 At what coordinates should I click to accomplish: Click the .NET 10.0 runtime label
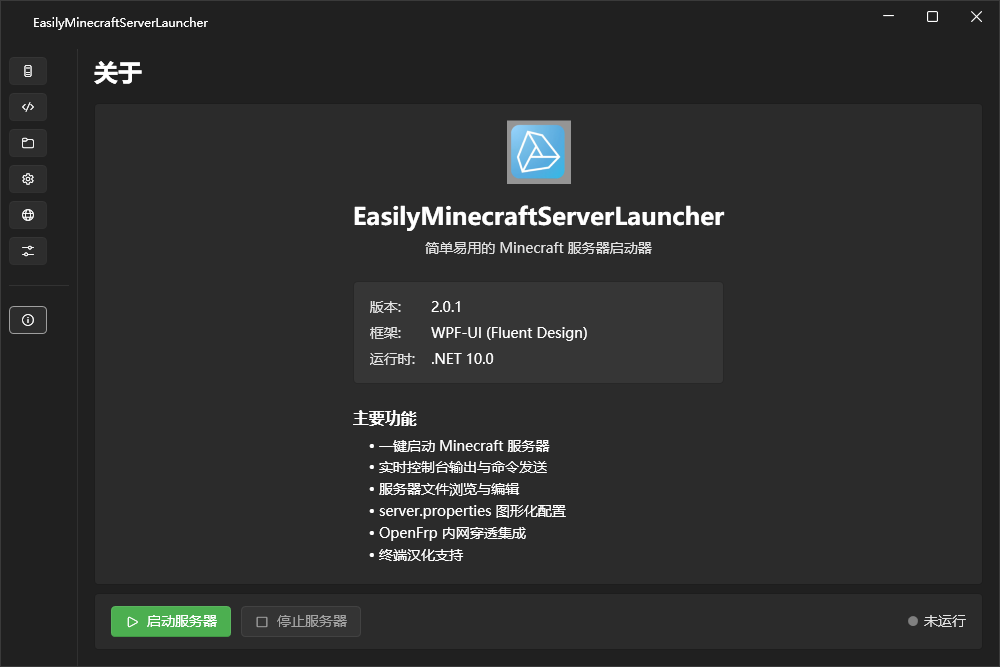[x=461, y=358]
